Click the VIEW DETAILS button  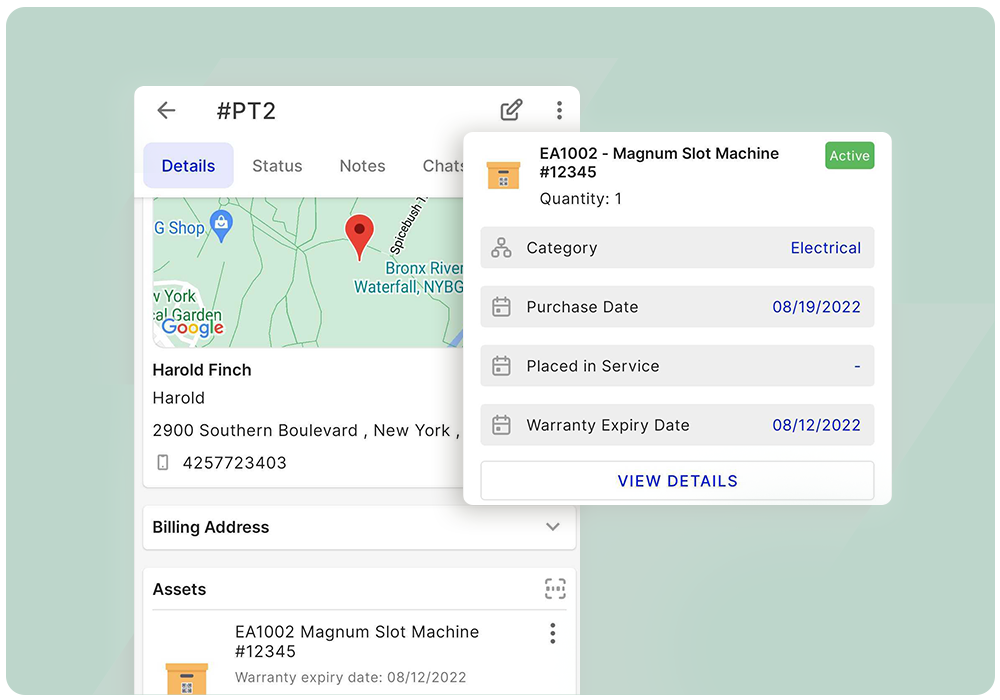point(677,480)
